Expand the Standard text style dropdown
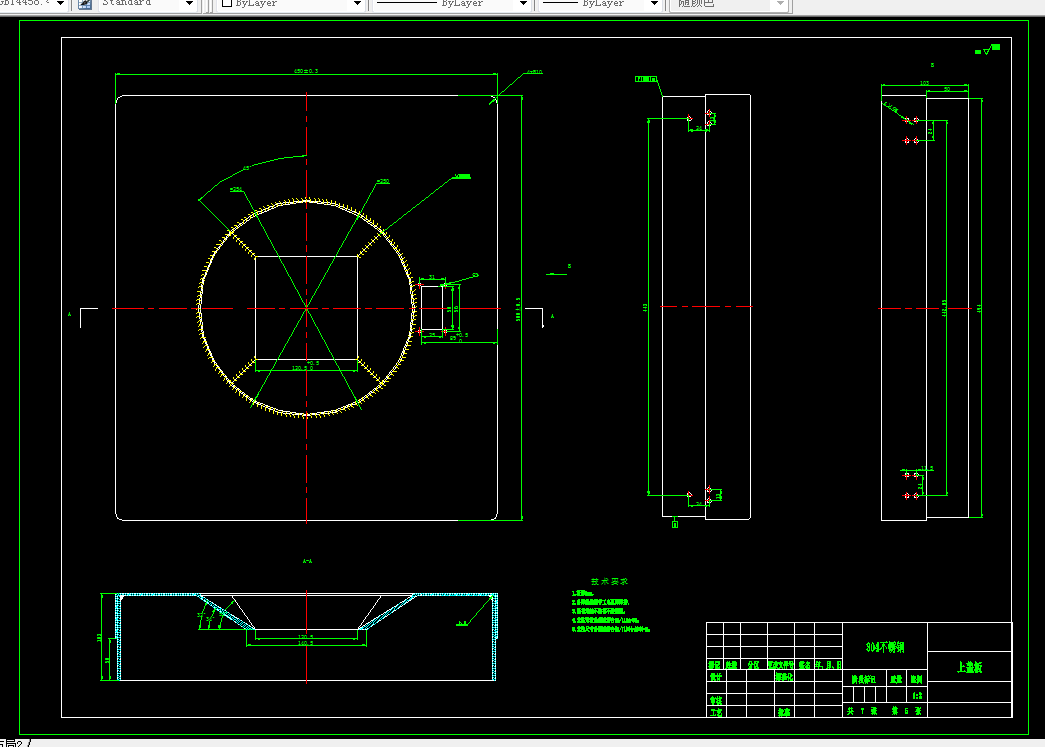 (189, 4)
